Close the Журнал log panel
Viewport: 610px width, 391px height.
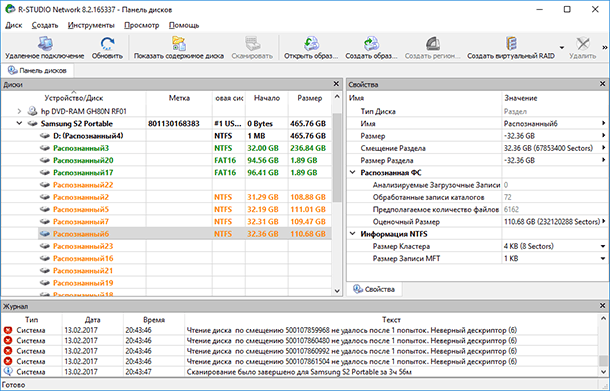pos(602,306)
